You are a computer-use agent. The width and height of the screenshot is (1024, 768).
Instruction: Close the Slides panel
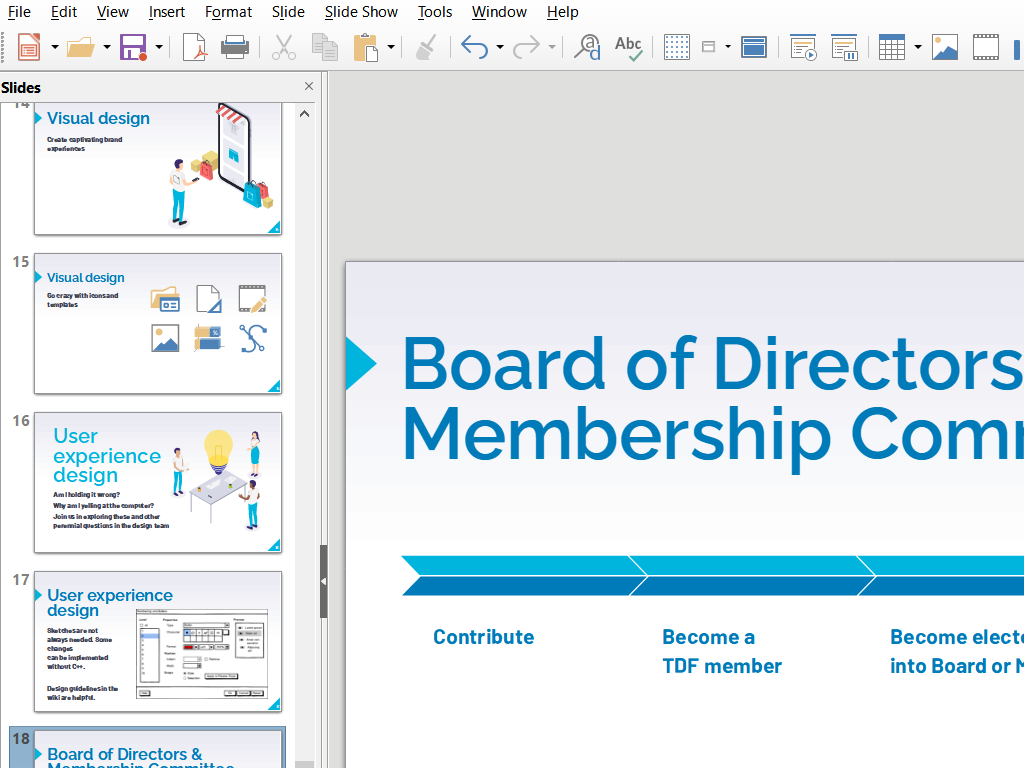308,87
